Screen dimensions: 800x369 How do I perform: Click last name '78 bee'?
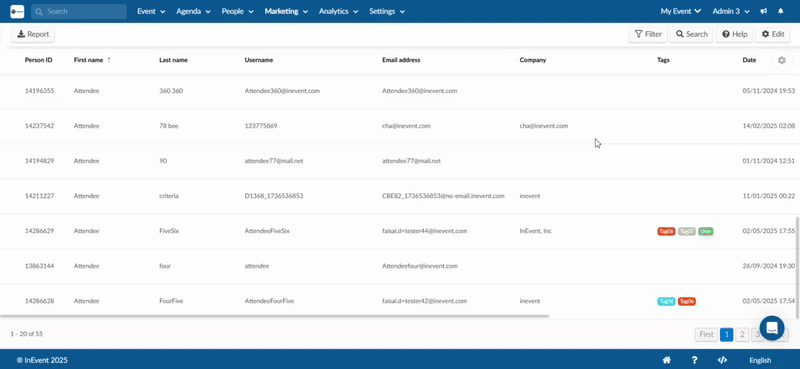(x=168, y=126)
